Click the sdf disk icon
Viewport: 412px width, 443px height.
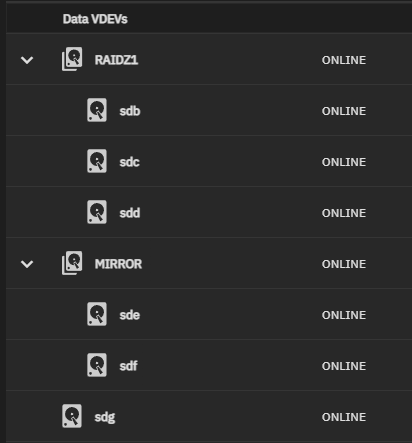click(x=97, y=365)
